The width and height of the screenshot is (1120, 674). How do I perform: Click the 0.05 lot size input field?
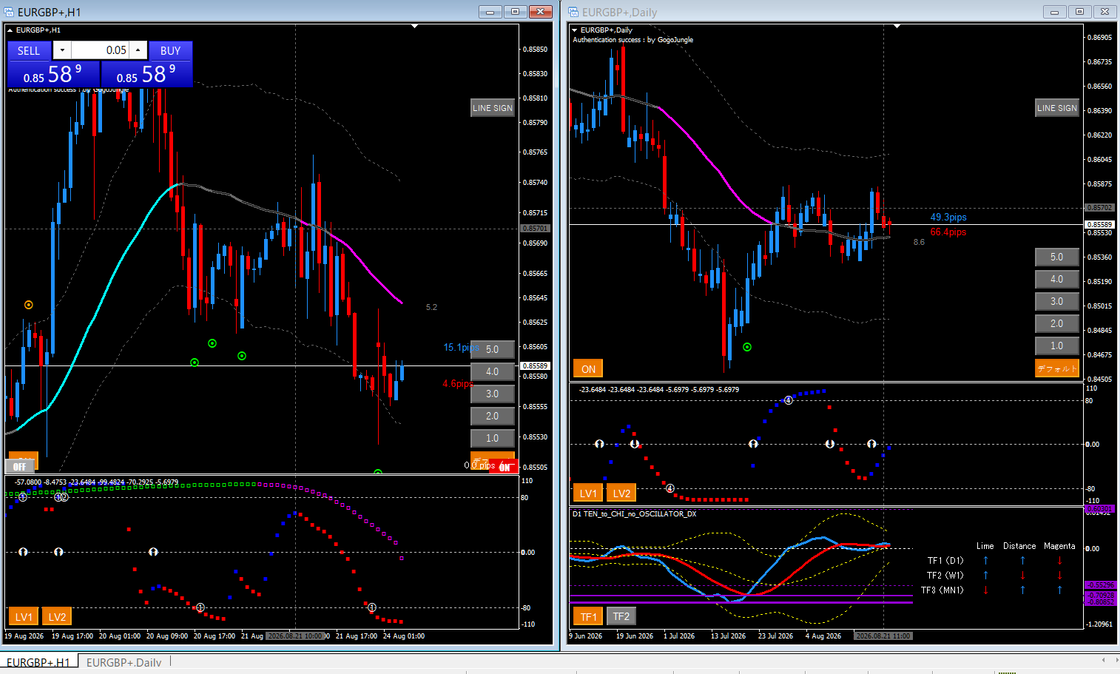pos(100,50)
